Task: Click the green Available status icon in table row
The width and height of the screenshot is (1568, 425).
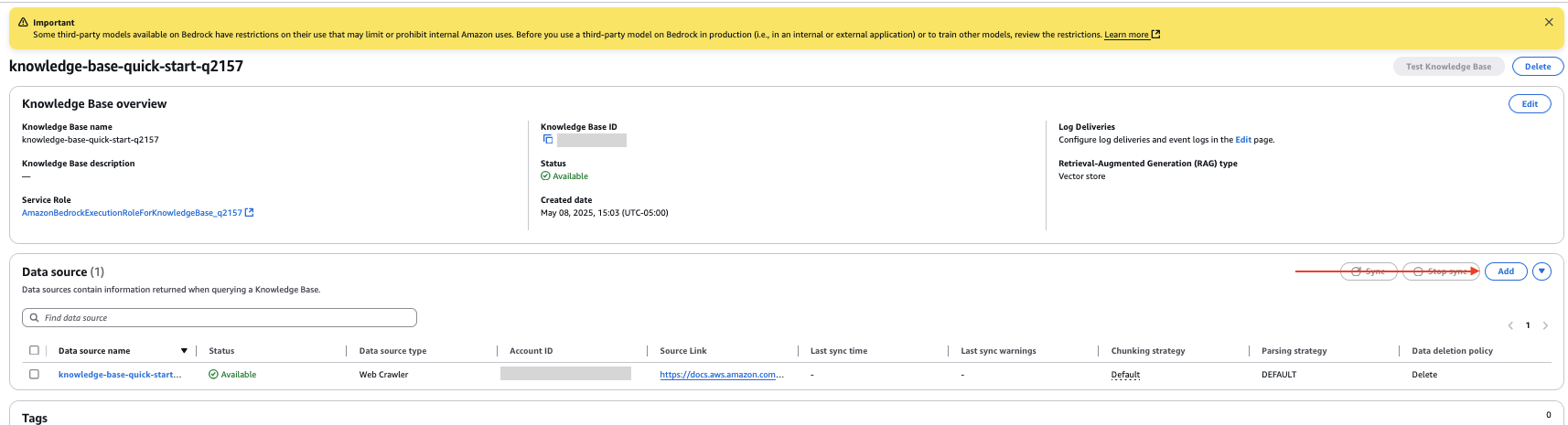Action: coord(213,375)
